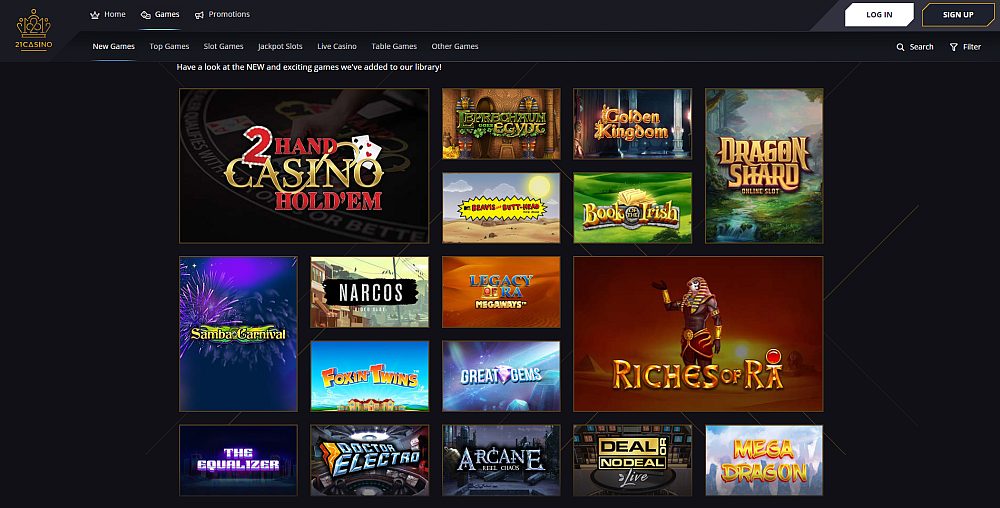The image size is (1000, 508).
Task: Open Deal or No Deal Live tile
Action: pyautogui.click(x=633, y=460)
